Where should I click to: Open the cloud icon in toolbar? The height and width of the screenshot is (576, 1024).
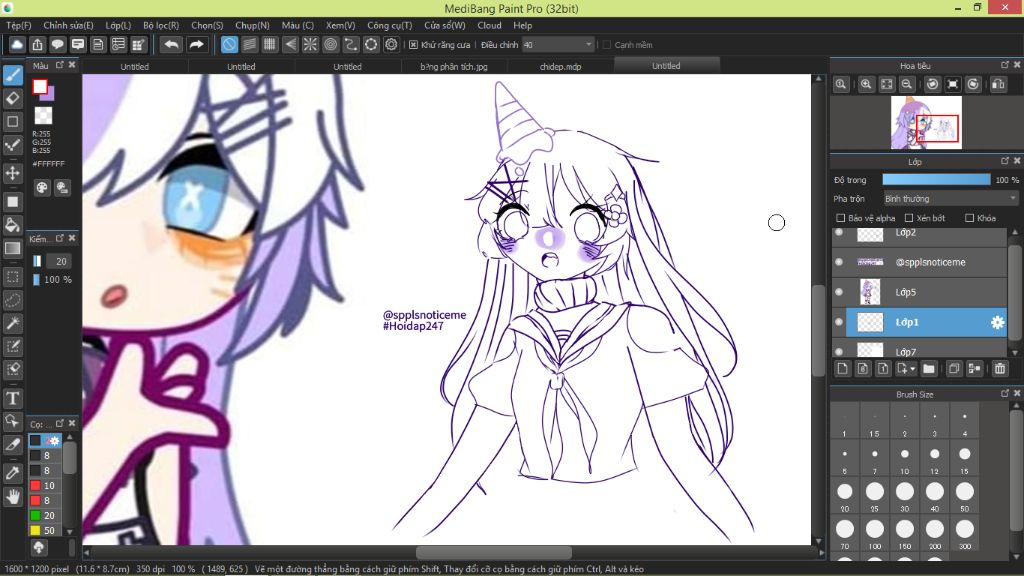[16, 44]
